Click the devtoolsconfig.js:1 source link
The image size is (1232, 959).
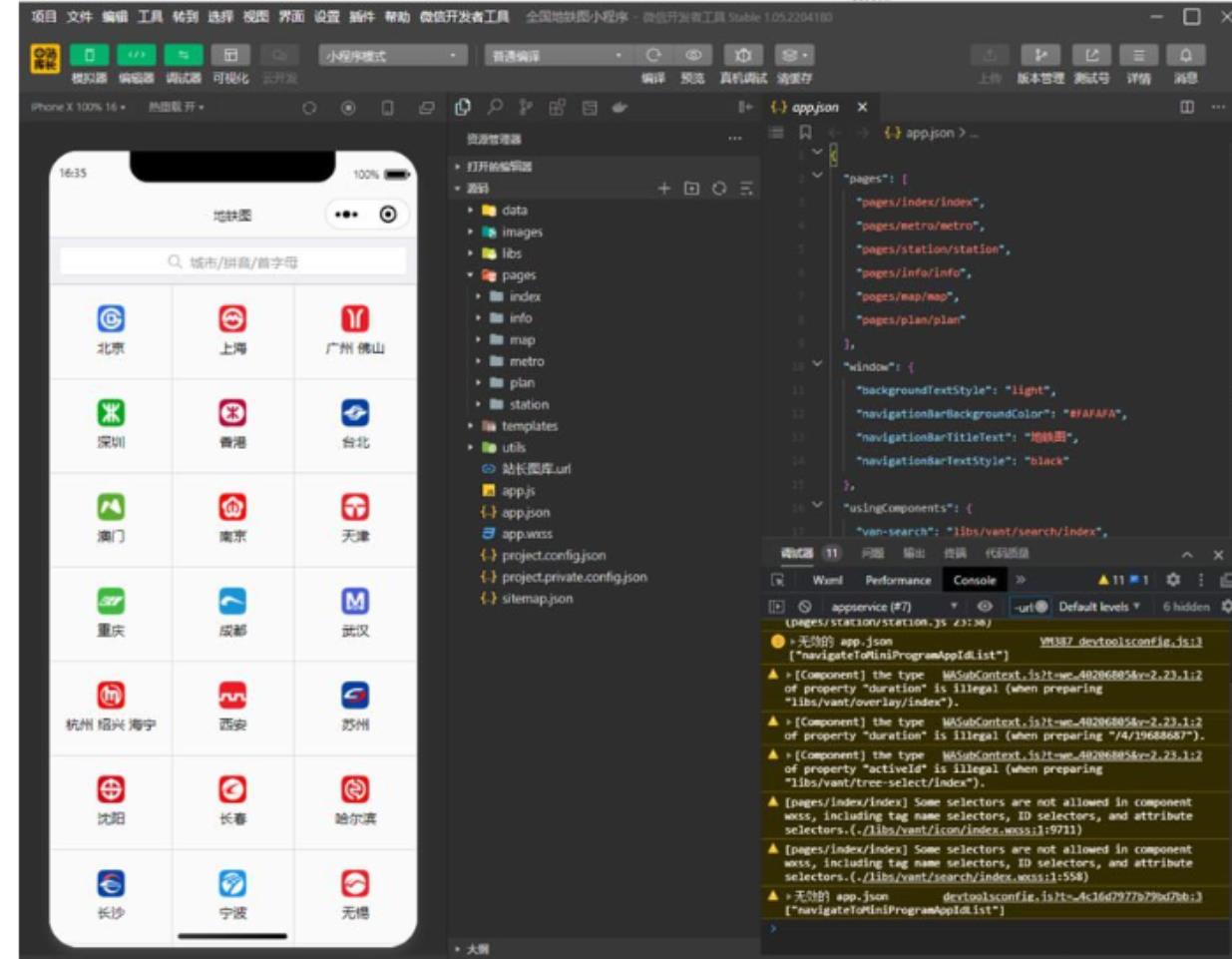click(1120, 642)
